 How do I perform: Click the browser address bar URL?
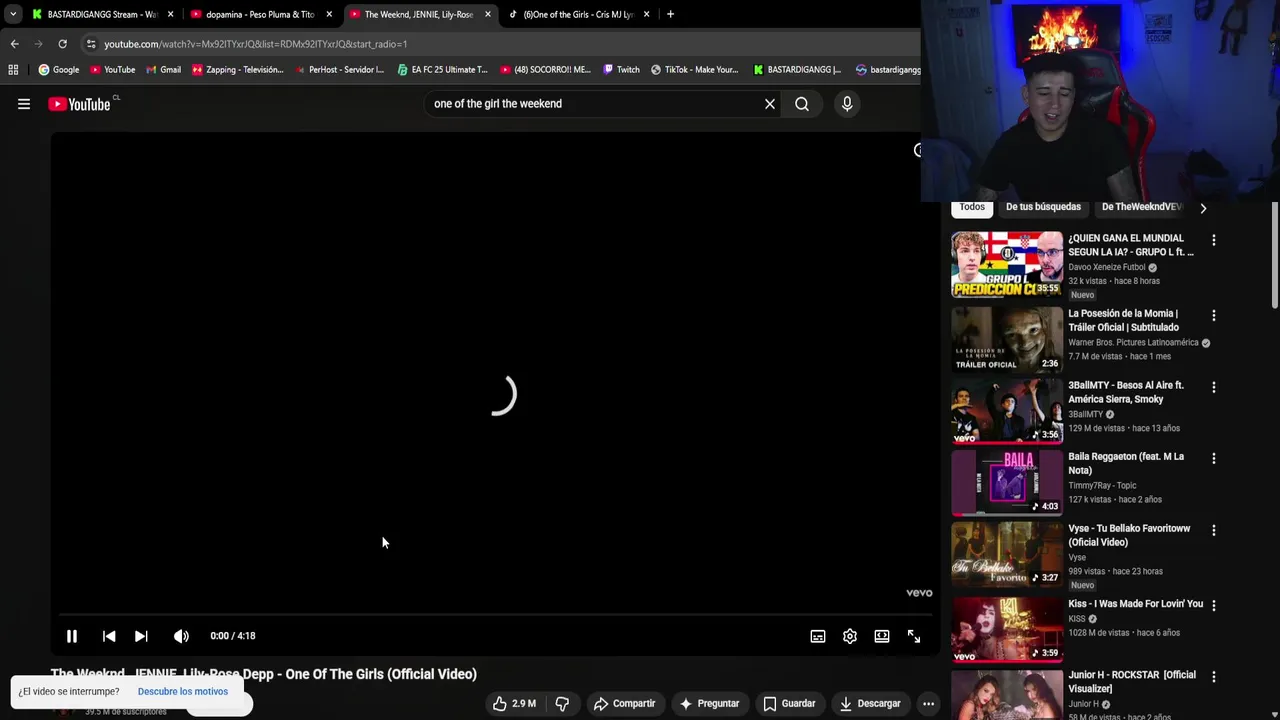point(255,44)
